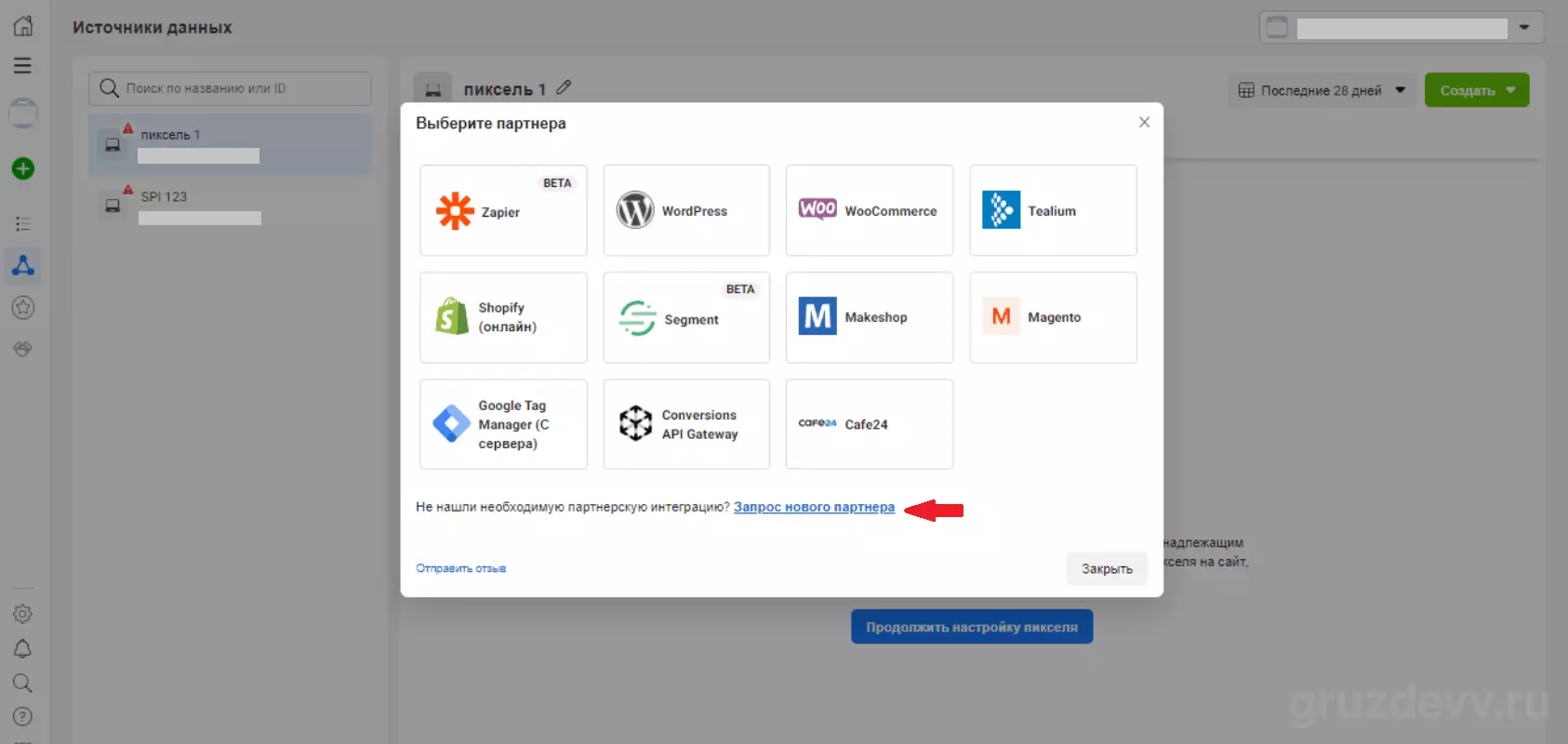The image size is (1568, 744).
Task: Click the search magnifier in the sidebar
Action: pos(23,684)
